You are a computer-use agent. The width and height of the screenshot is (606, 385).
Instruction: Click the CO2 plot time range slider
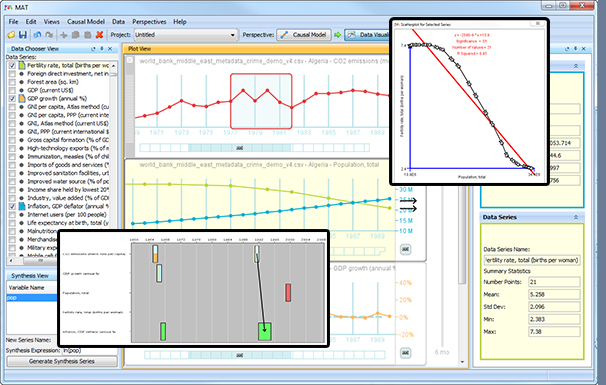(240, 148)
